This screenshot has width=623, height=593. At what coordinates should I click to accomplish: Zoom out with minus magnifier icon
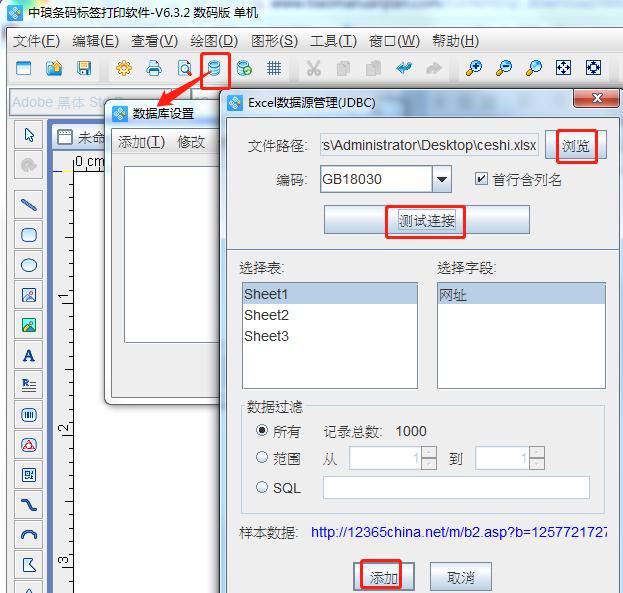[504, 68]
